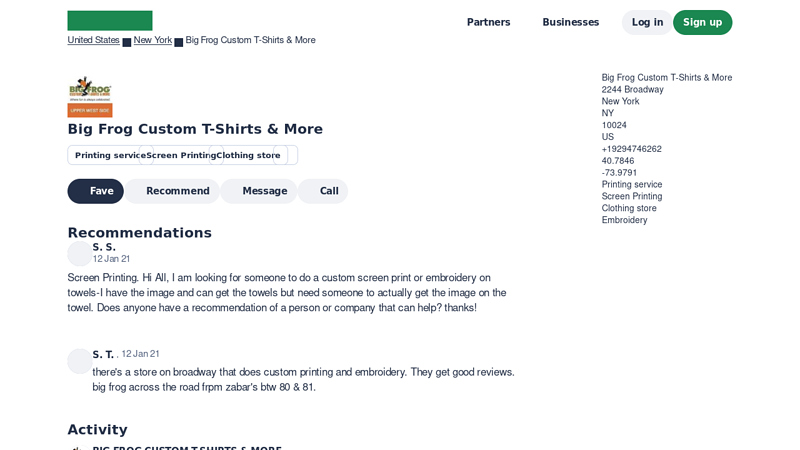
Task: Open Message to the business
Action: point(259,191)
